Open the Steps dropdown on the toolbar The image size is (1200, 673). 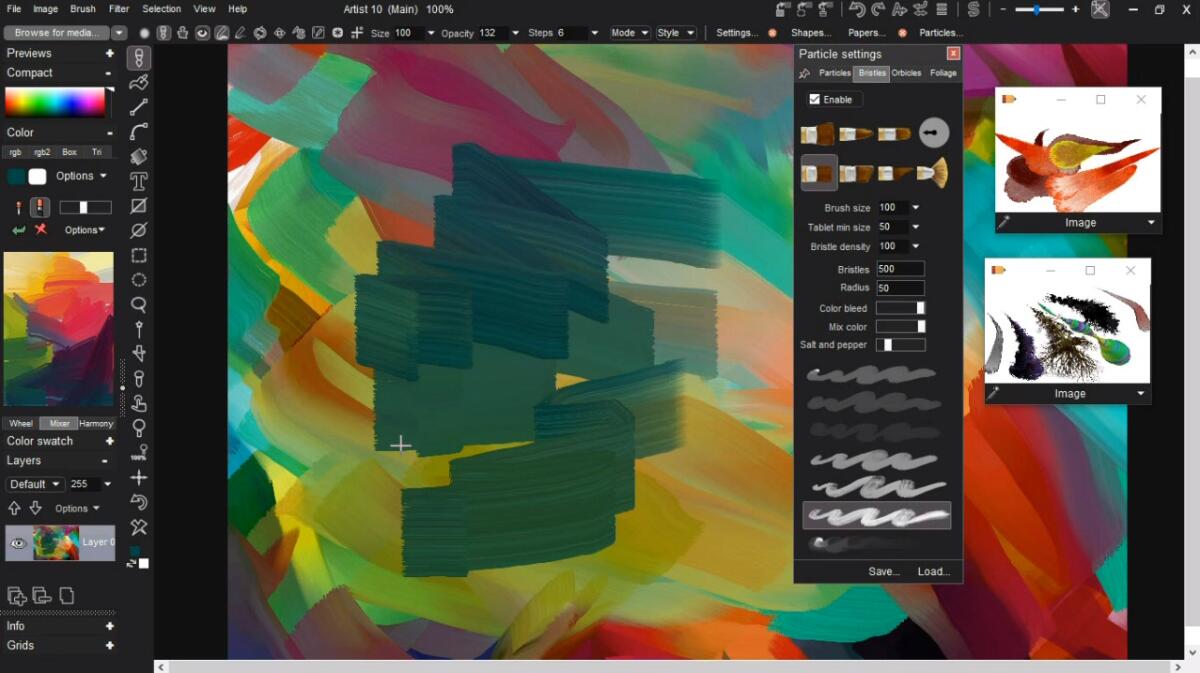click(x=593, y=32)
